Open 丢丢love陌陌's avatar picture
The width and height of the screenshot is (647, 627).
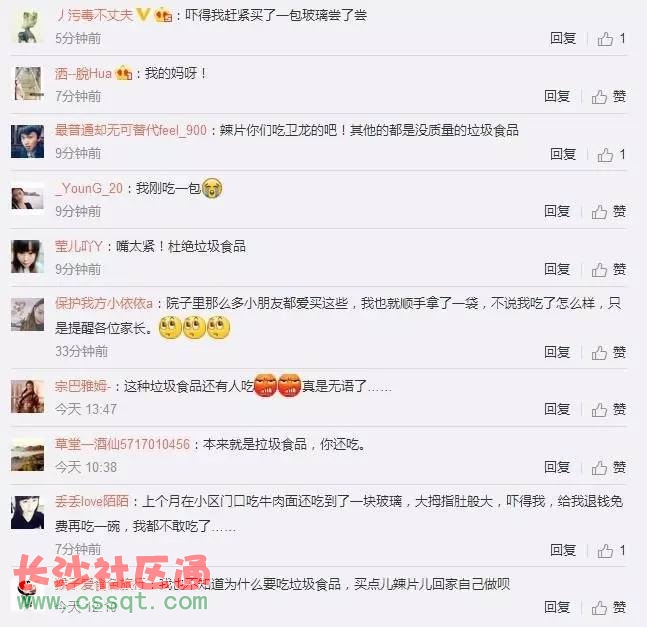tap(28, 512)
